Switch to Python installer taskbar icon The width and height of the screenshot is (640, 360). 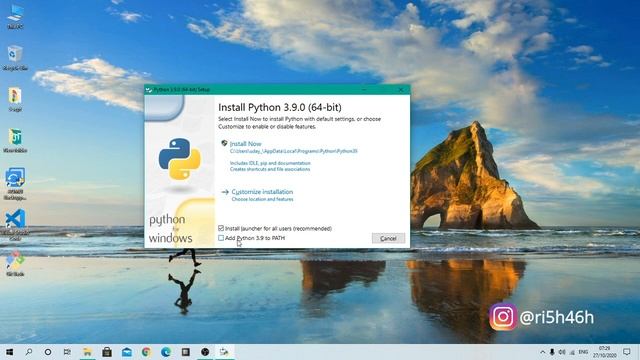coord(224,352)
